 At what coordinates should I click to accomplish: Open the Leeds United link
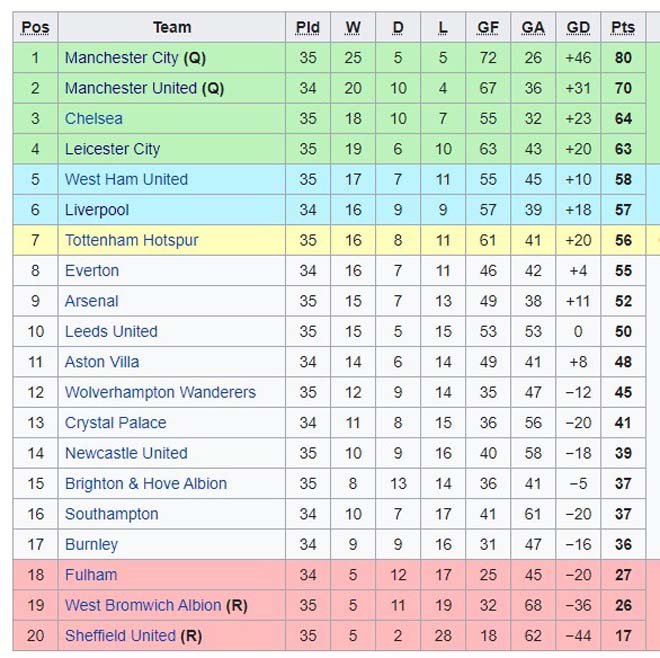[x=111, y=331]
